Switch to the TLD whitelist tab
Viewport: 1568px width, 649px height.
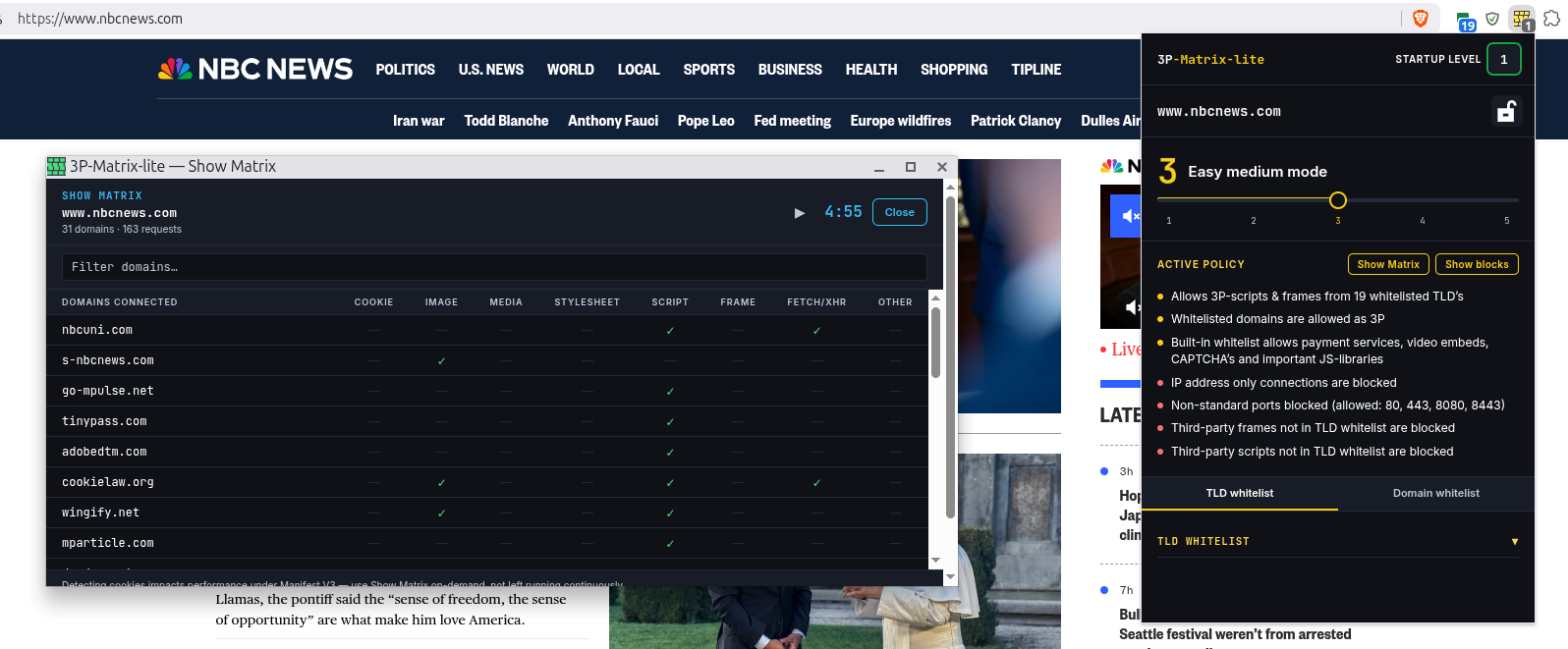pyautogui.click(x=1240, y=493)
